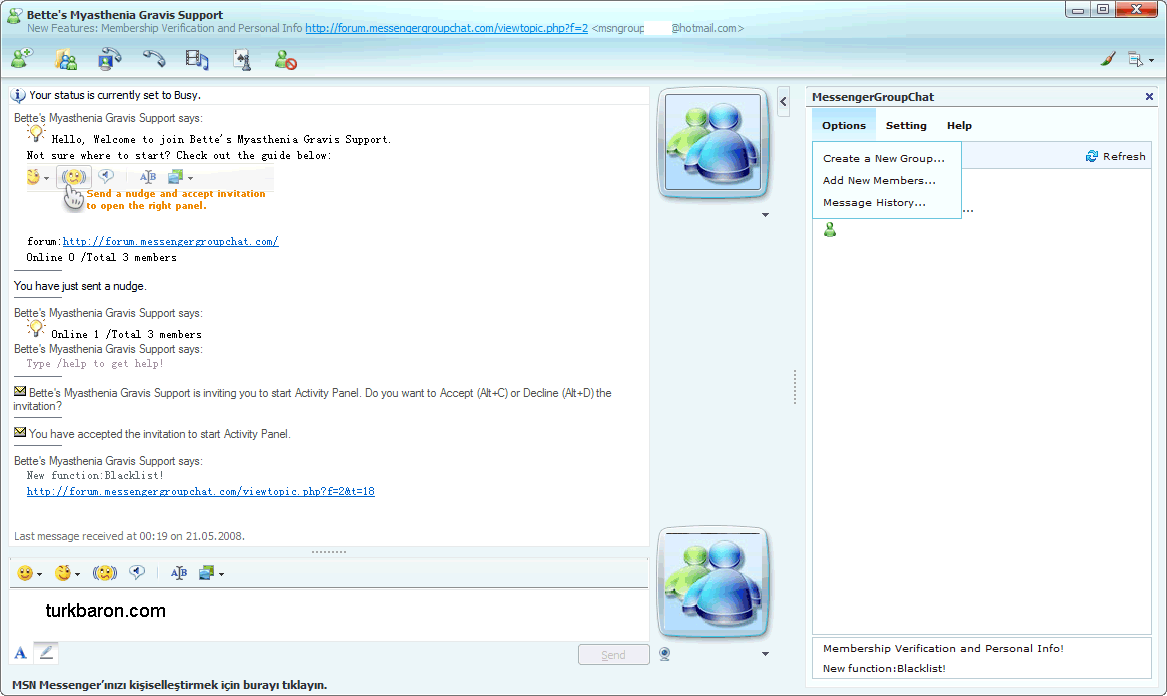Open the Setting menu in MessengerGroupChat

[x=906, y=126]
